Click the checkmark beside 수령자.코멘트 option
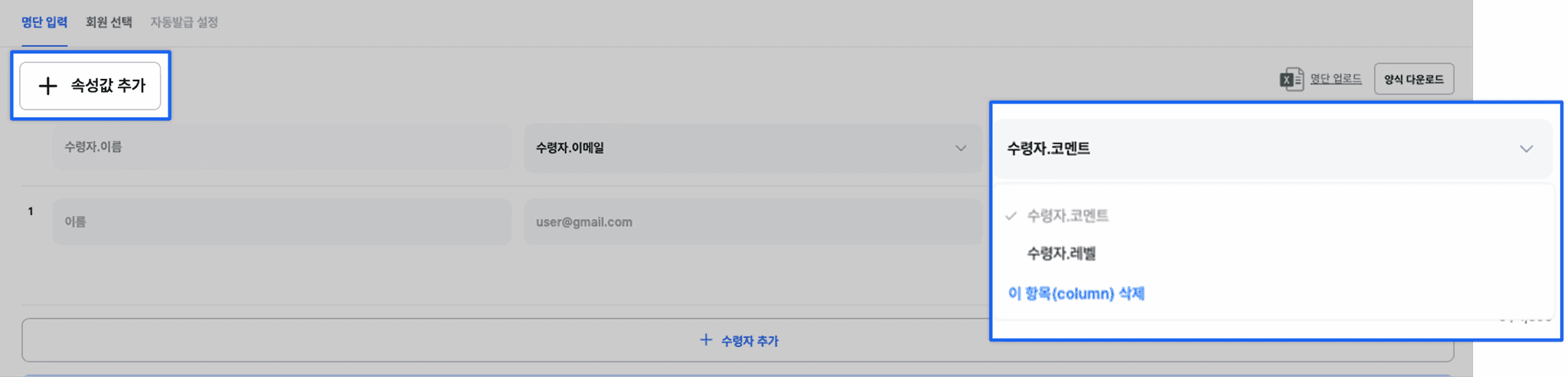1568x377 pixels. tap(1011, 216)
